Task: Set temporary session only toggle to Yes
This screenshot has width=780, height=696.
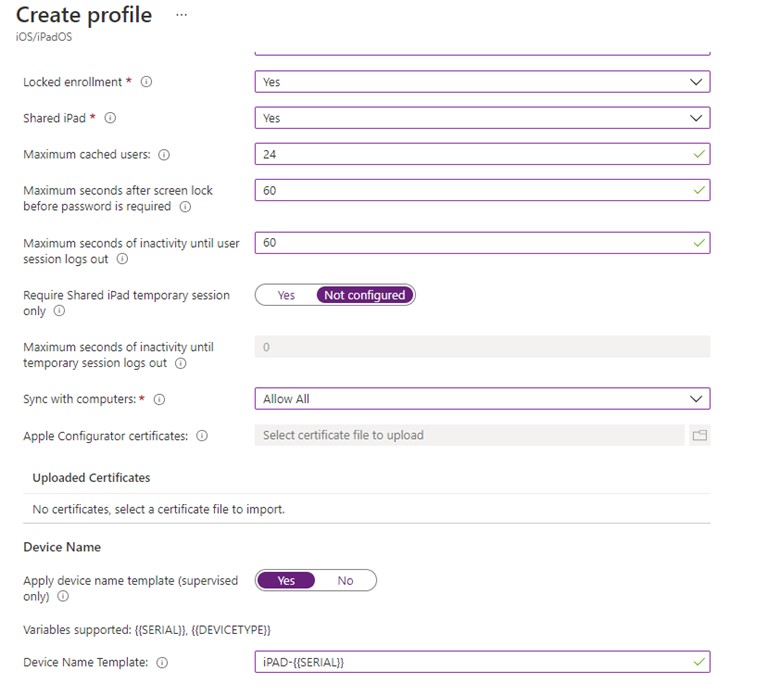Action: tap(286, 295)
